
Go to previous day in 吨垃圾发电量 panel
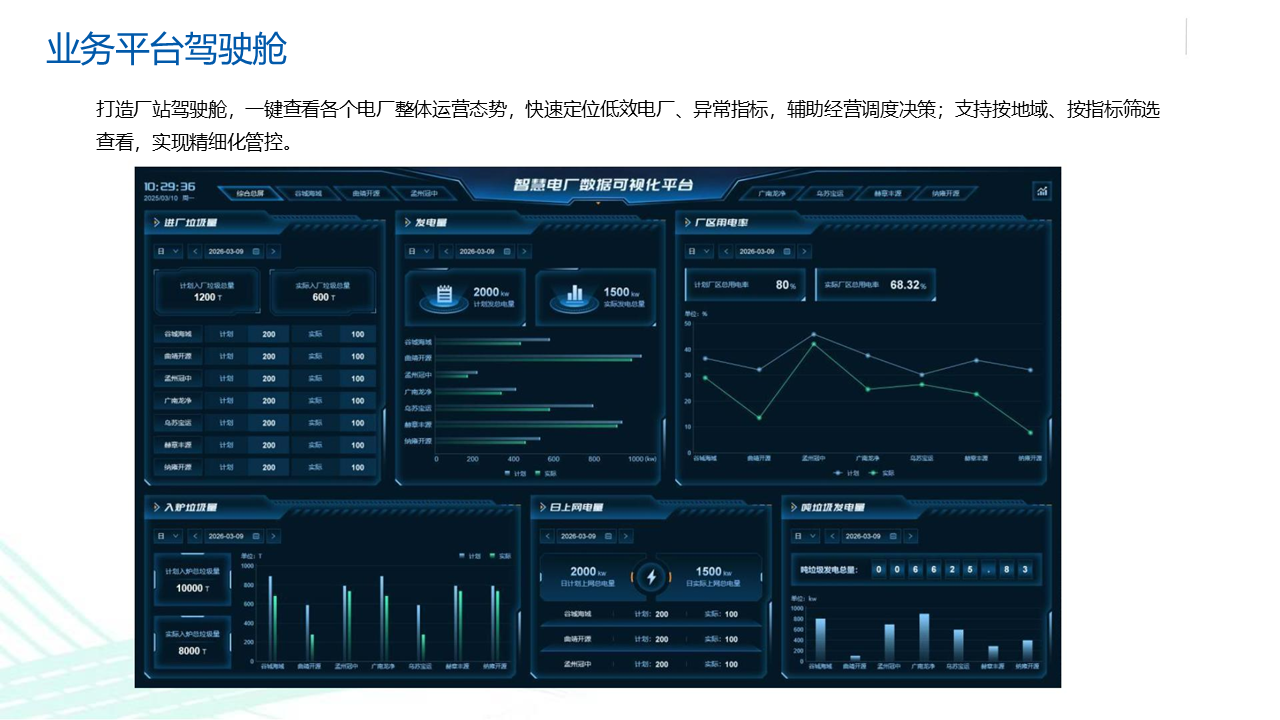point(831,536)
